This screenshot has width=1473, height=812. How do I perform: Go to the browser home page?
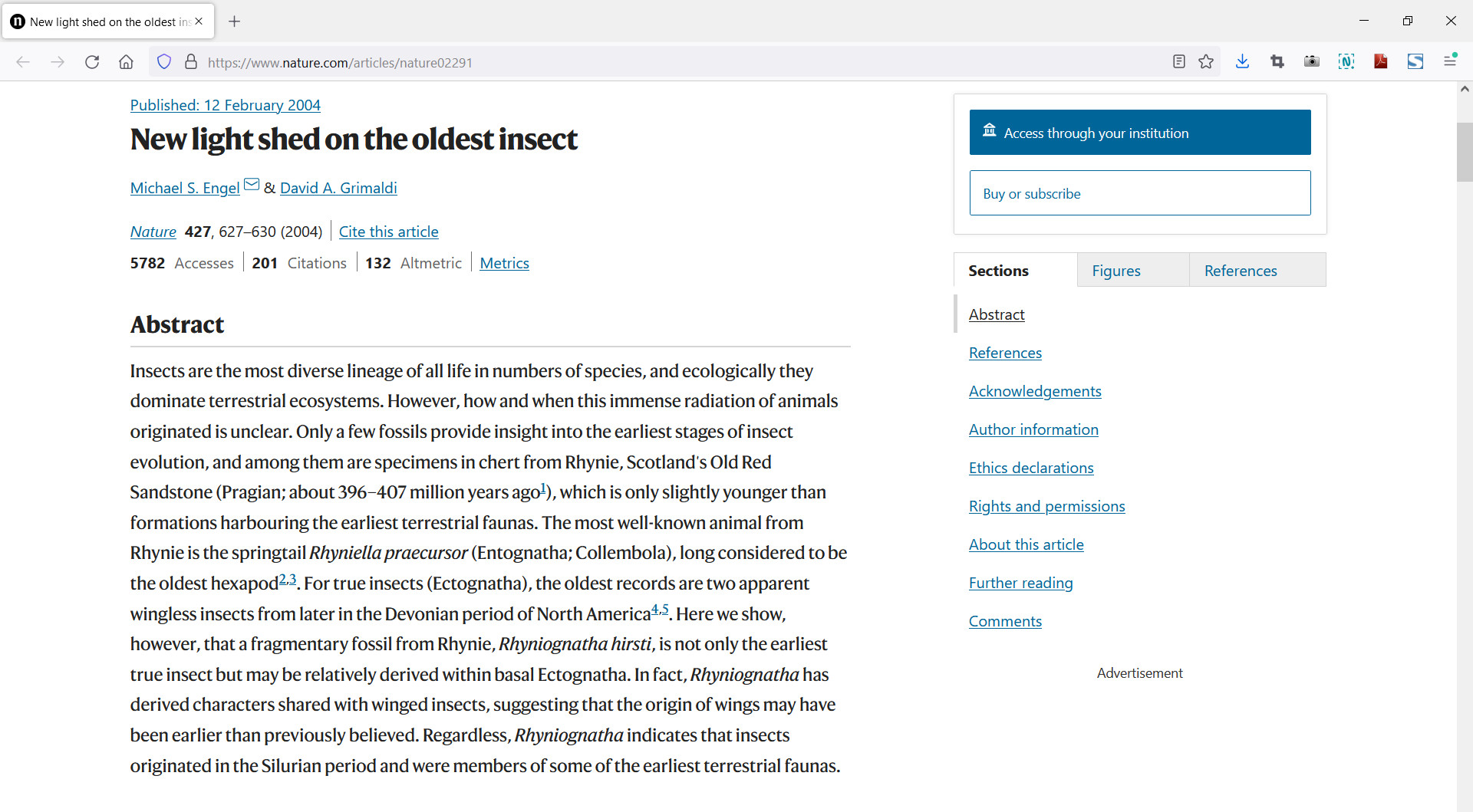(x=126, y=62)
